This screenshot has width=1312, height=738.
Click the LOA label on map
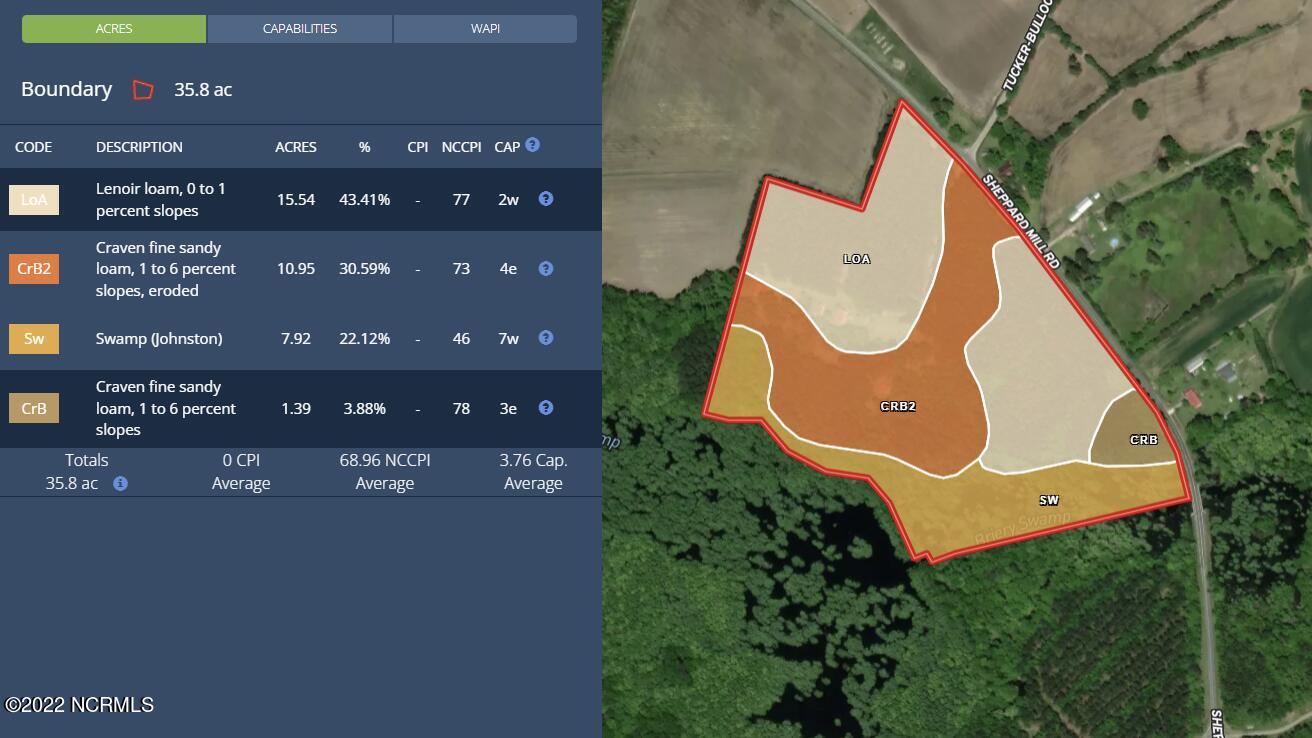857,259
